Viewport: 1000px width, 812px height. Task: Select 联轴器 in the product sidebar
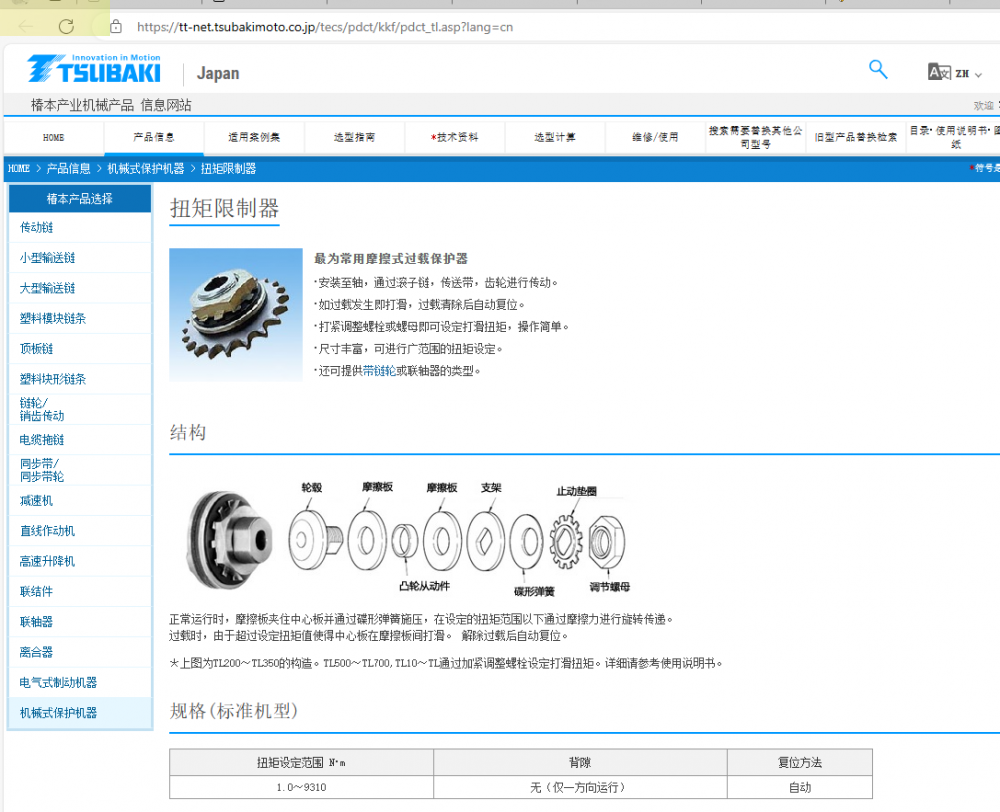[35, 621]
